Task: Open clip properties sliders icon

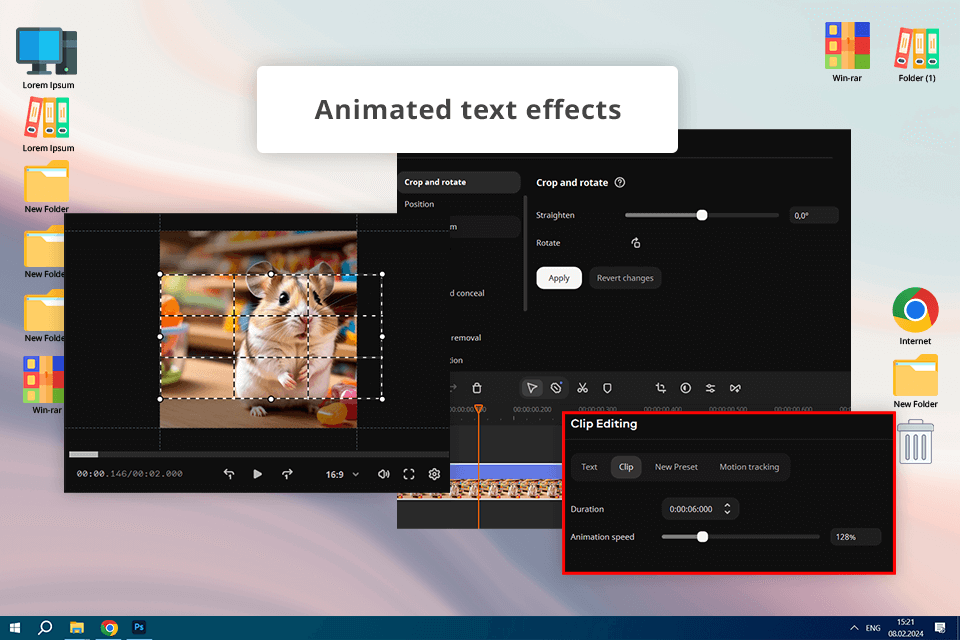Action: (x=710, y=388)
